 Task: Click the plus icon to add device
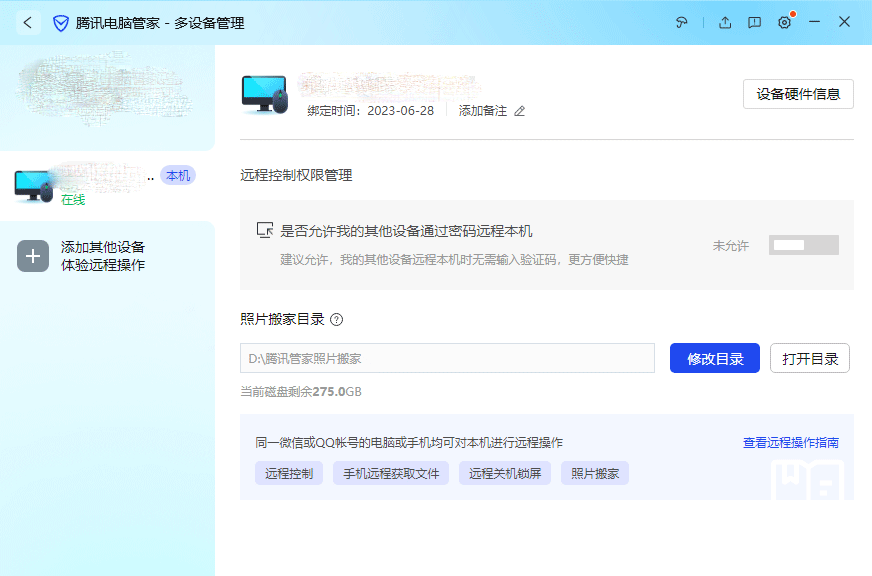point(33,256)
